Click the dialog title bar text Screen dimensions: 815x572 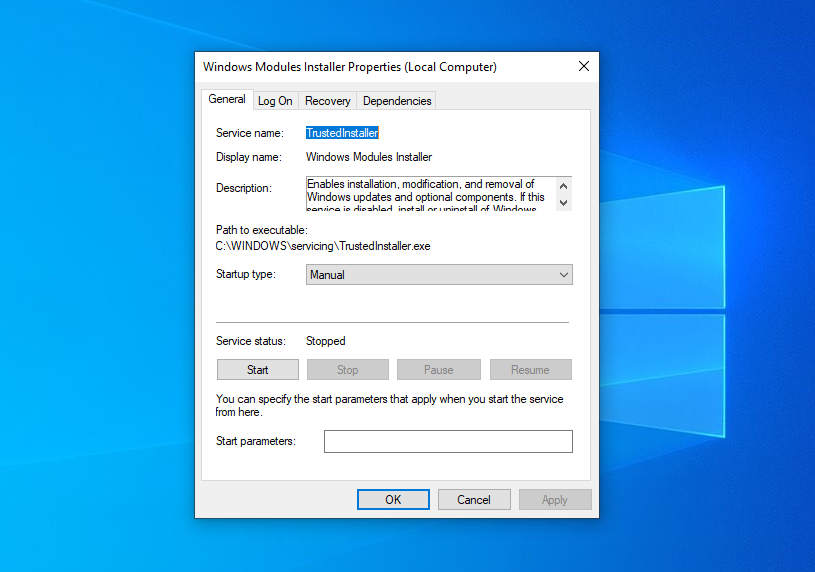click(350, 67)
